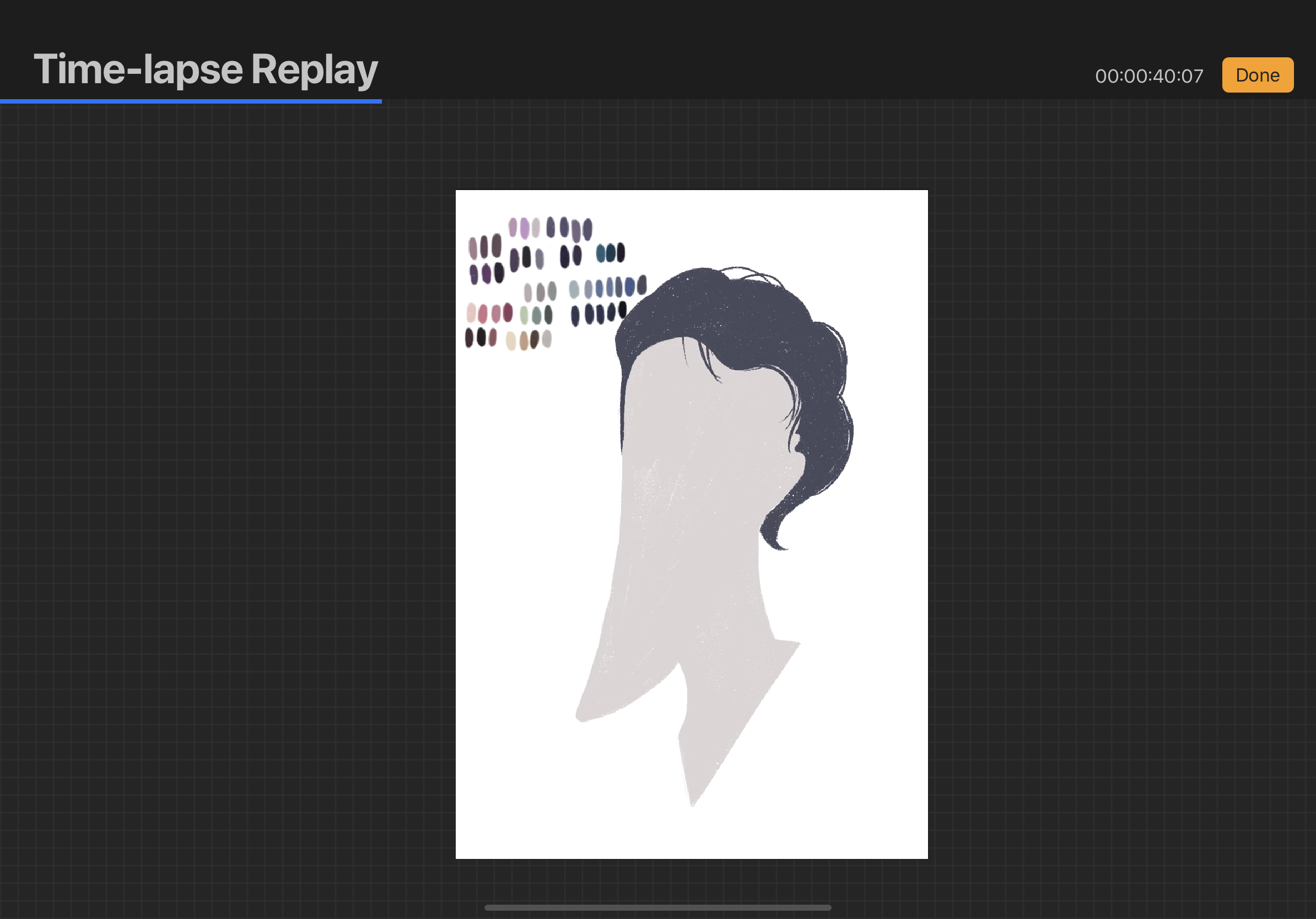Tap the Done button

coord(1258,75)
